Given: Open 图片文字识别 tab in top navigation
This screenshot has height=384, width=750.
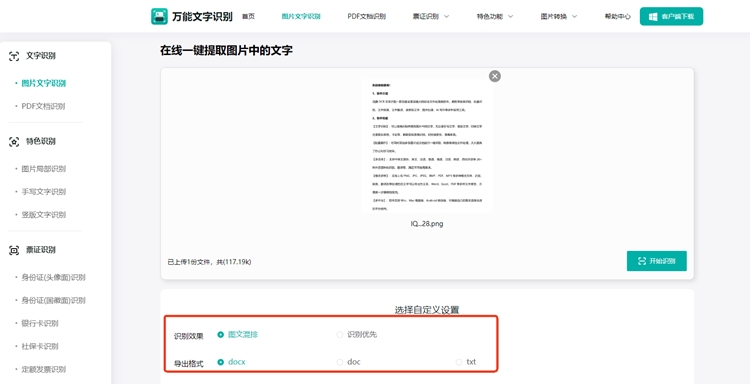Looking at the screenshot, I should pos(301,16).
